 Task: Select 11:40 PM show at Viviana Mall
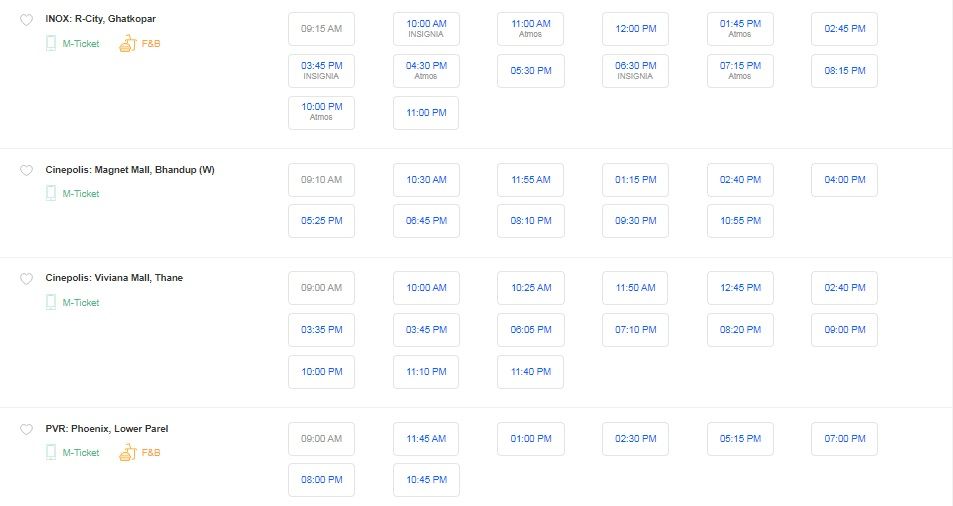531,372
